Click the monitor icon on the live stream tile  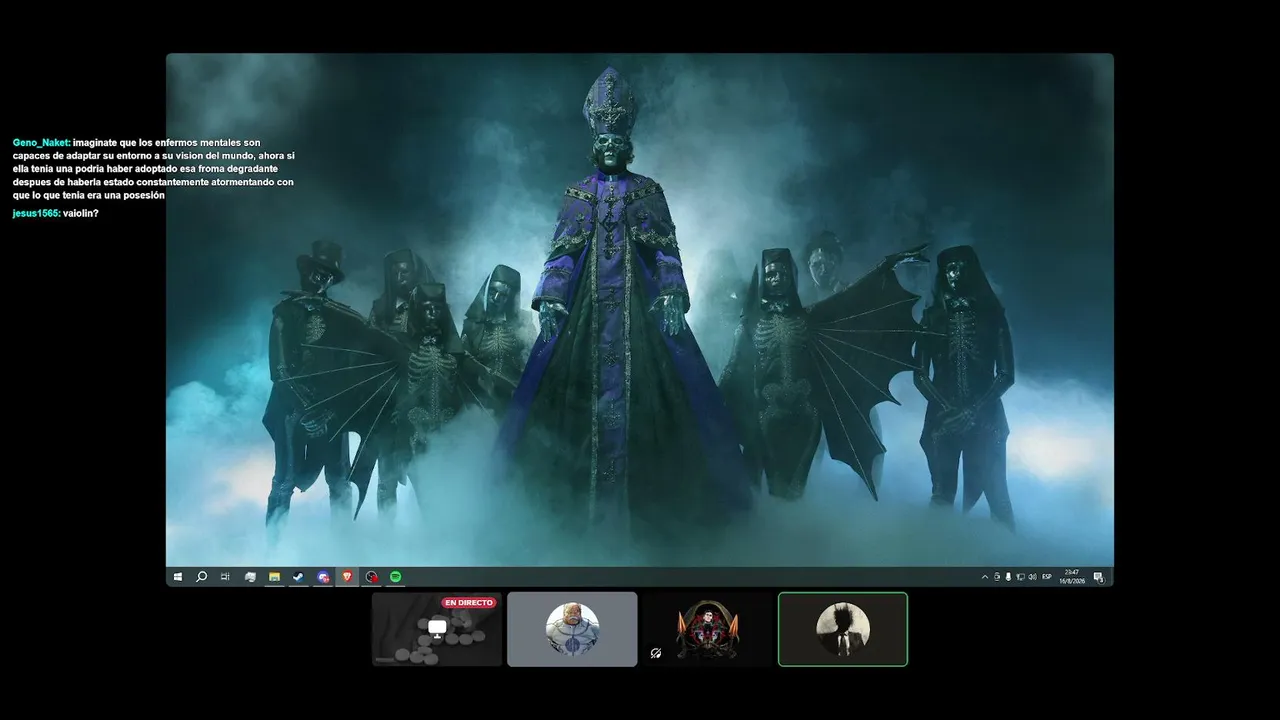[437, 627]
